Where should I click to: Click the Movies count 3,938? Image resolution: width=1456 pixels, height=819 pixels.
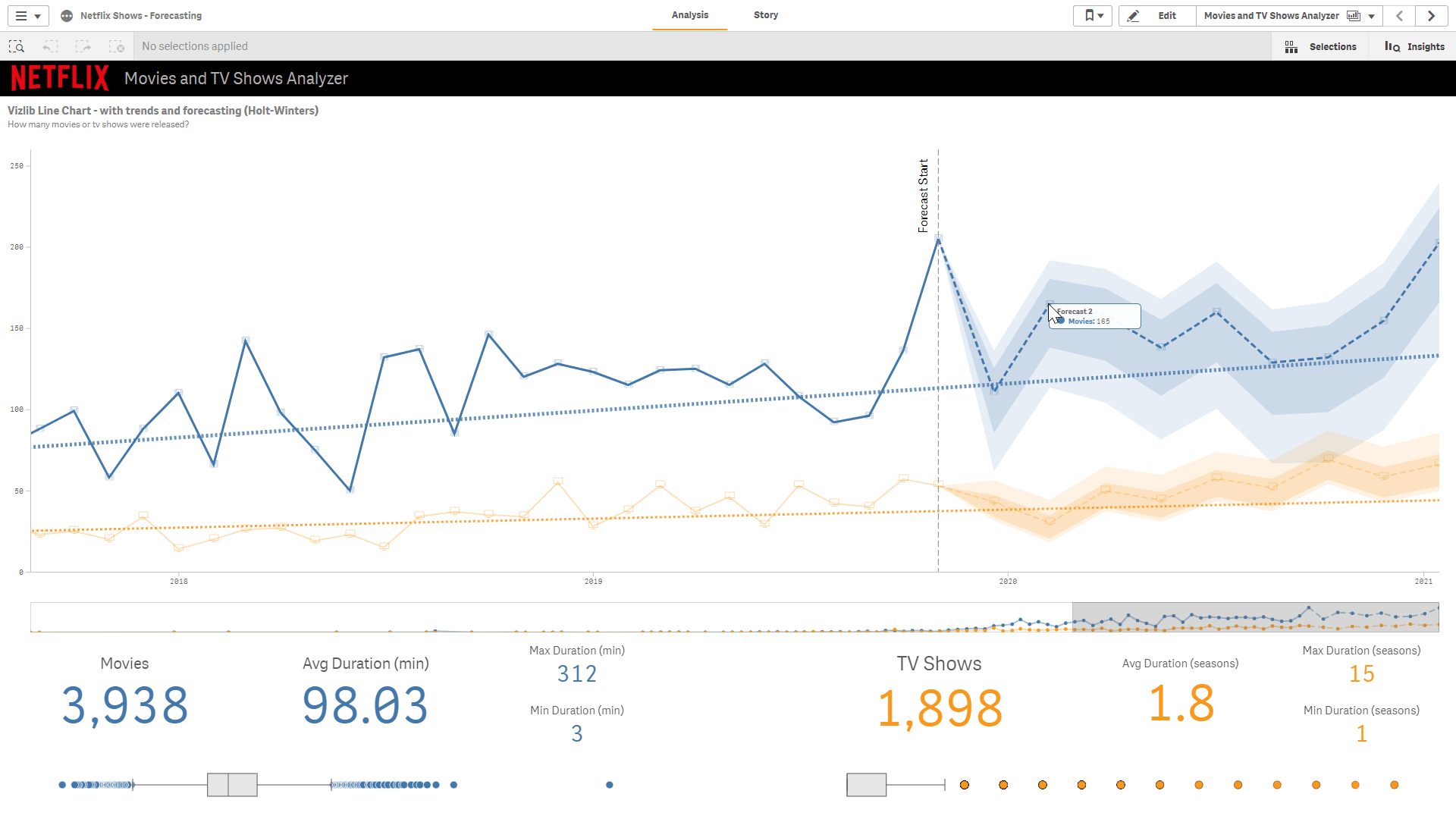pos(125,706)
